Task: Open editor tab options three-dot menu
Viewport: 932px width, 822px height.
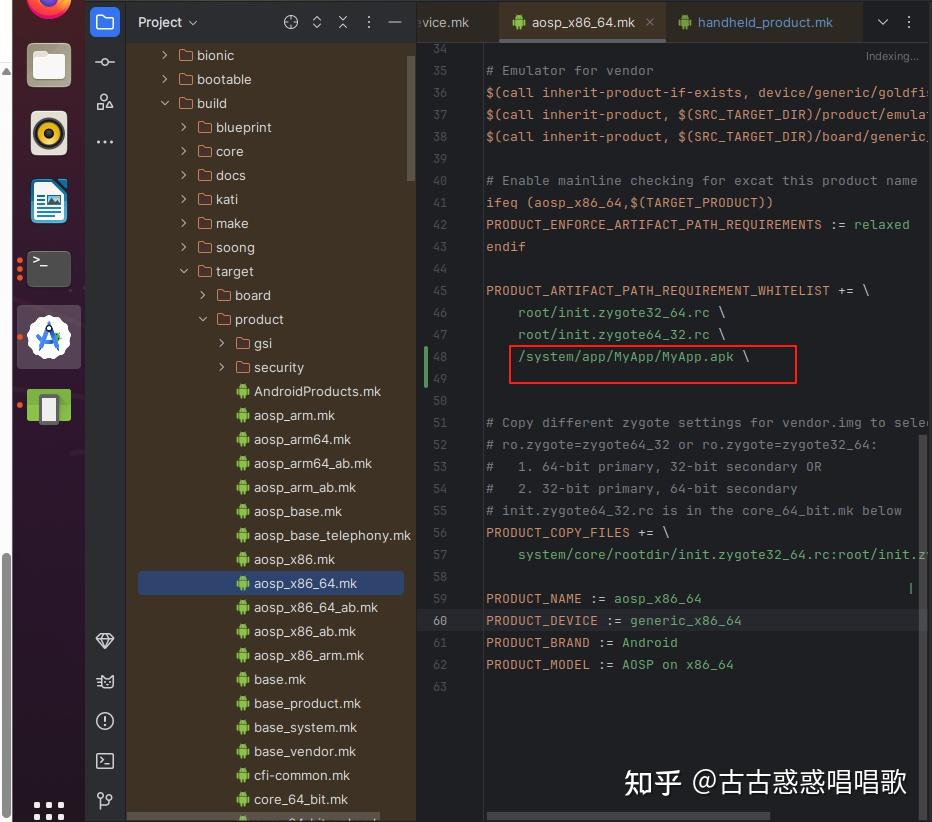Action: click(x=909, y=23)
